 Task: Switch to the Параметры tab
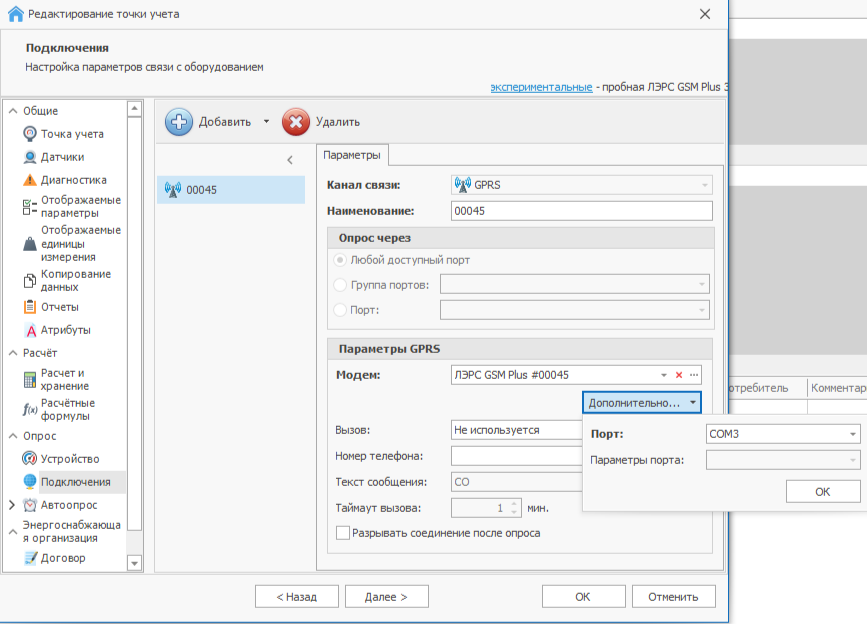352,155
